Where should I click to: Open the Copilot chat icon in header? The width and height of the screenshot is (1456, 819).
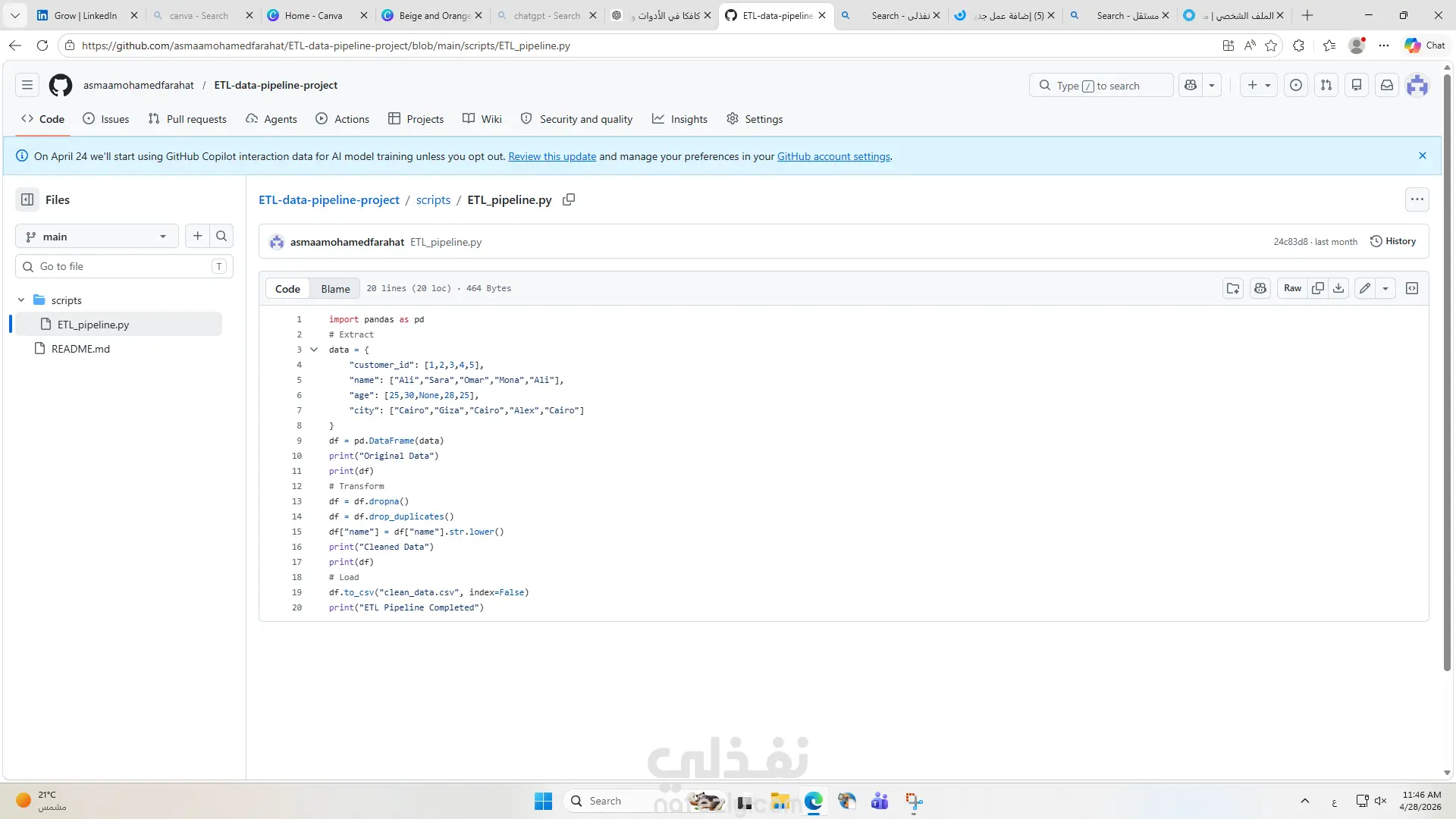coord(1191,85)
